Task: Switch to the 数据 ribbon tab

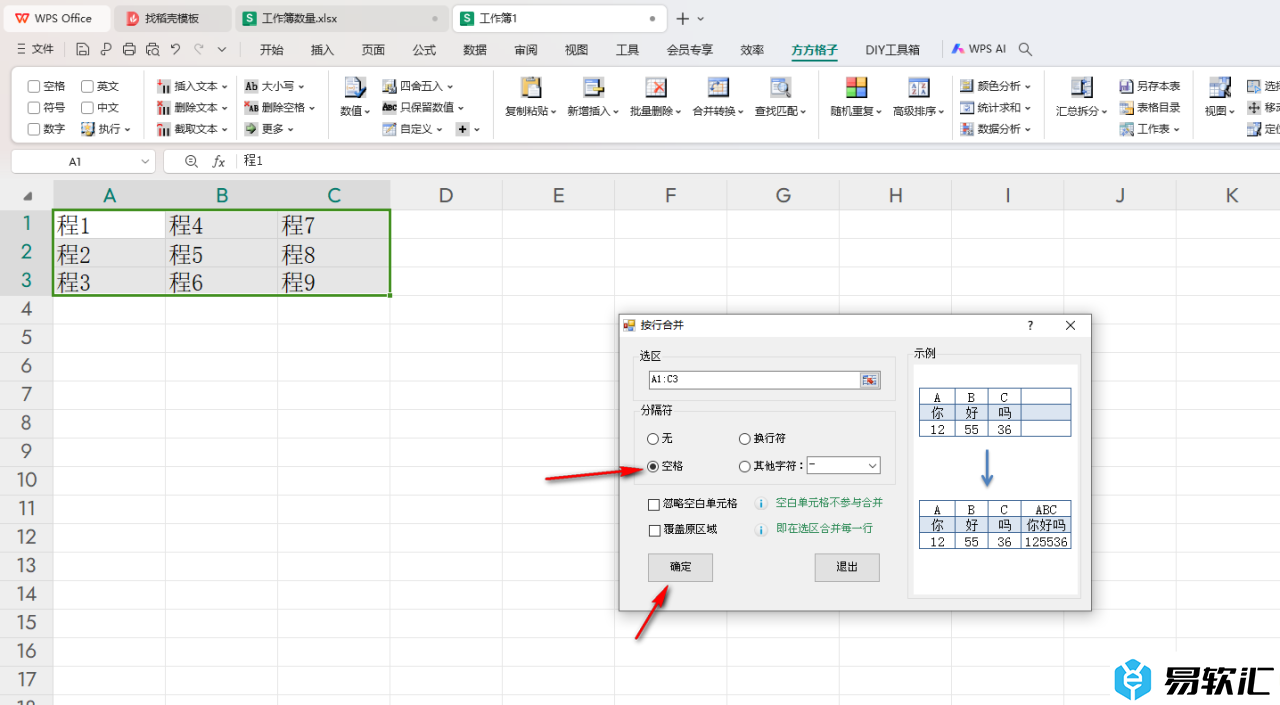Action: [475, 50]
